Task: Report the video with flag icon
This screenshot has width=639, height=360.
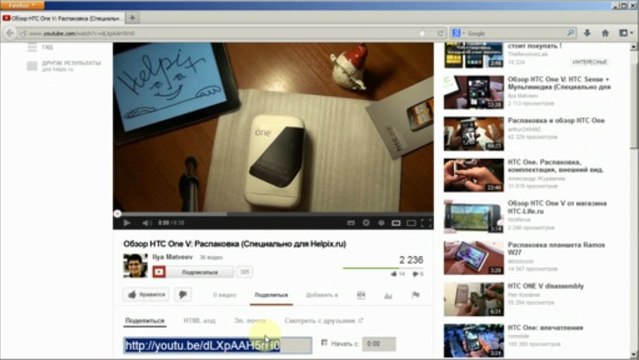Action: coord(415,295)
